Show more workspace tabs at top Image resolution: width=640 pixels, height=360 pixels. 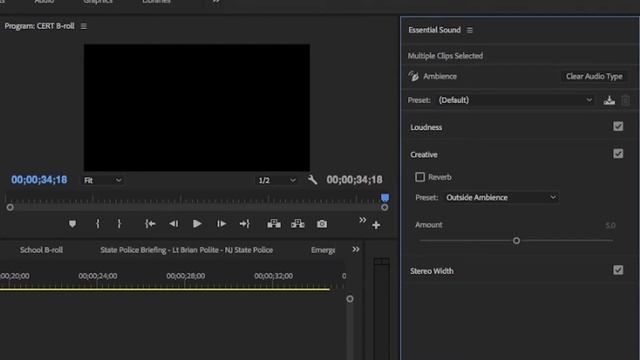pyautogui.click(x=216, y=1)
